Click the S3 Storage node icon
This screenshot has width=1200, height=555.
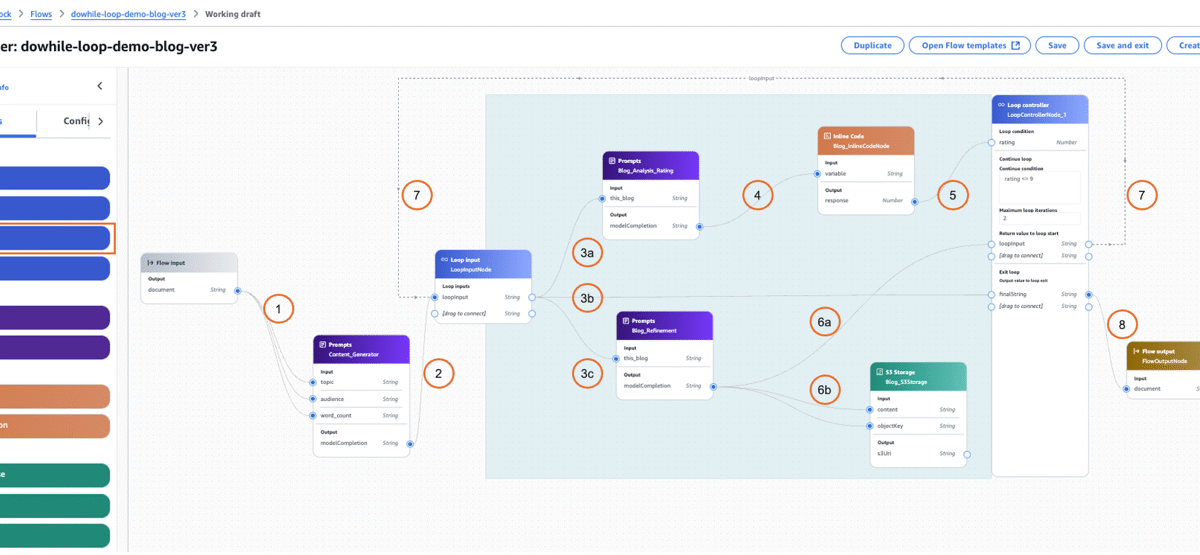pos(877,371)
